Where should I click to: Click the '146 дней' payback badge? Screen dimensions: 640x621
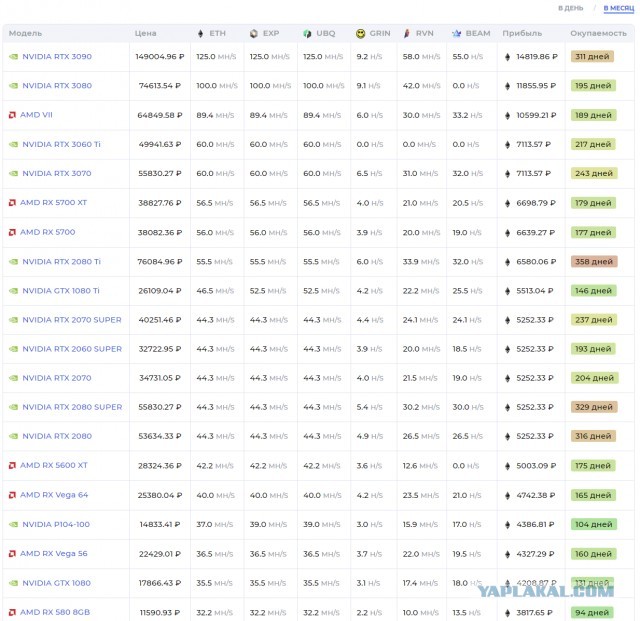tap(593, 291)
